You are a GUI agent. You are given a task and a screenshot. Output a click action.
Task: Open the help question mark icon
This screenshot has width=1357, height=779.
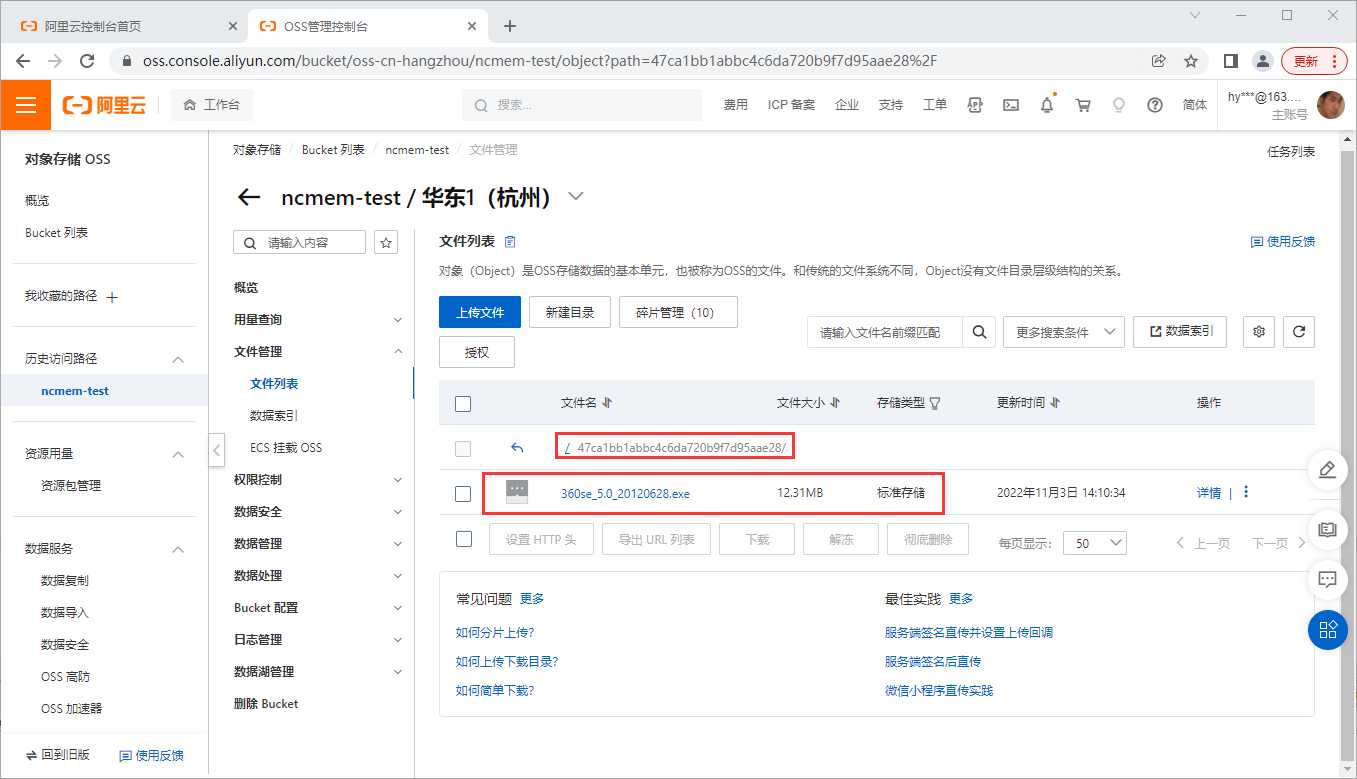(1155, 105)
